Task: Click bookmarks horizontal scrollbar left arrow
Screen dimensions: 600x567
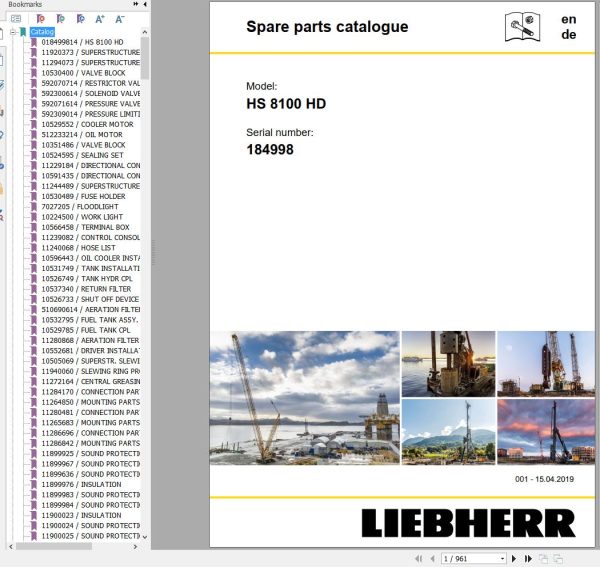Action: [10, 547]
